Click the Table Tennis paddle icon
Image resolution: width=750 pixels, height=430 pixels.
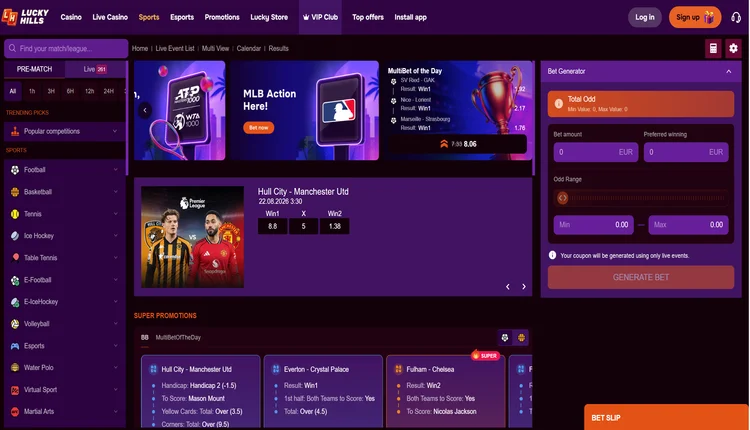[x=15, y=258]
